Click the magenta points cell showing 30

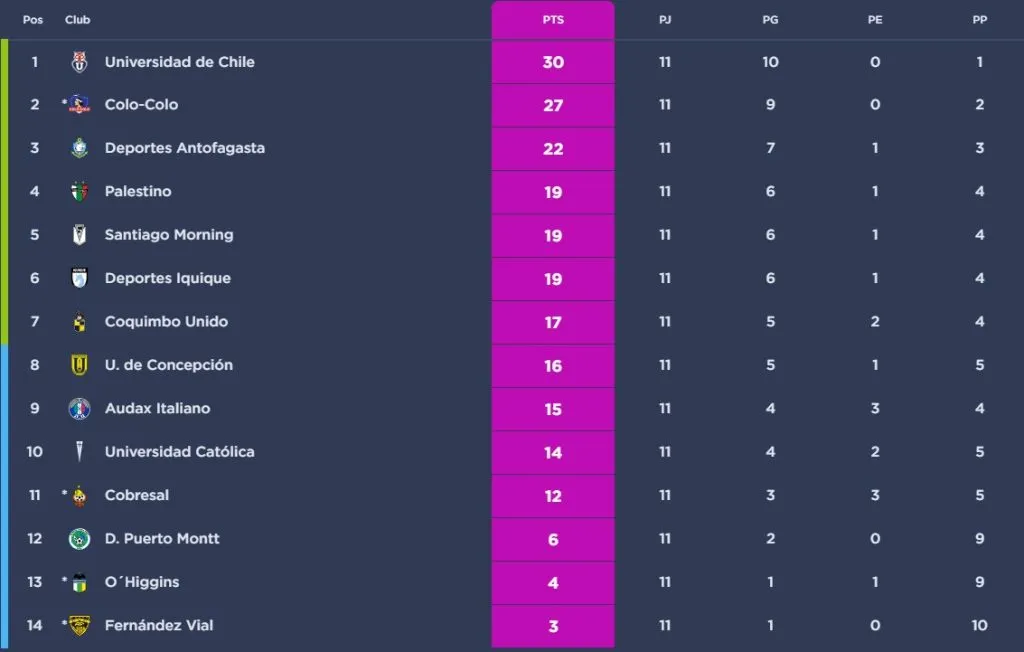pyautogui.click(x=553, y=61)
